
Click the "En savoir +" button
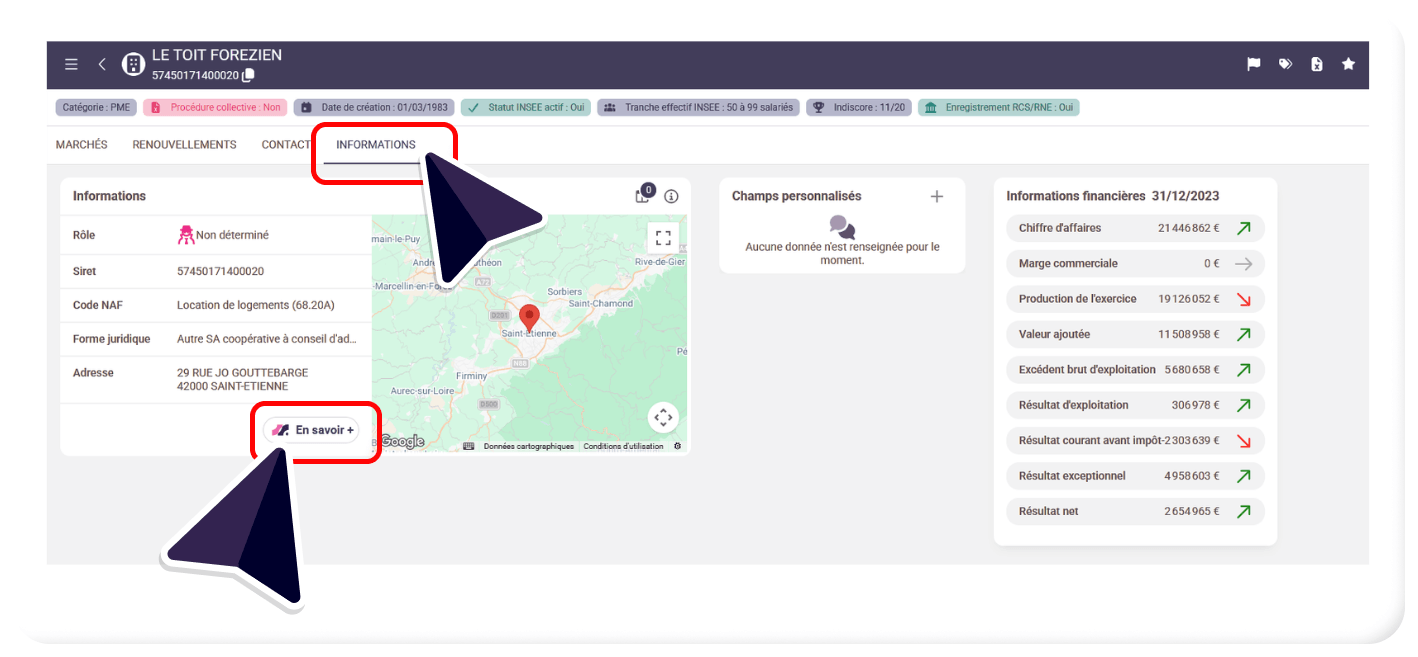coord(312,430)
